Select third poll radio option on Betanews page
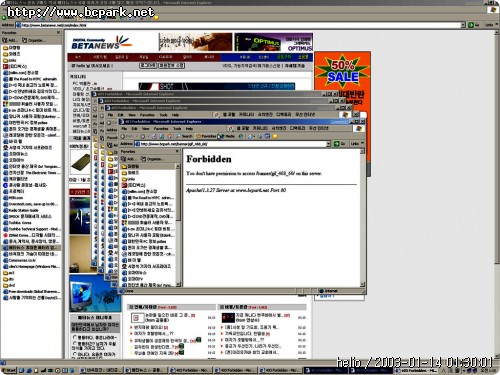The width and height of the screenshot is (500, 375). click(75, 354)
